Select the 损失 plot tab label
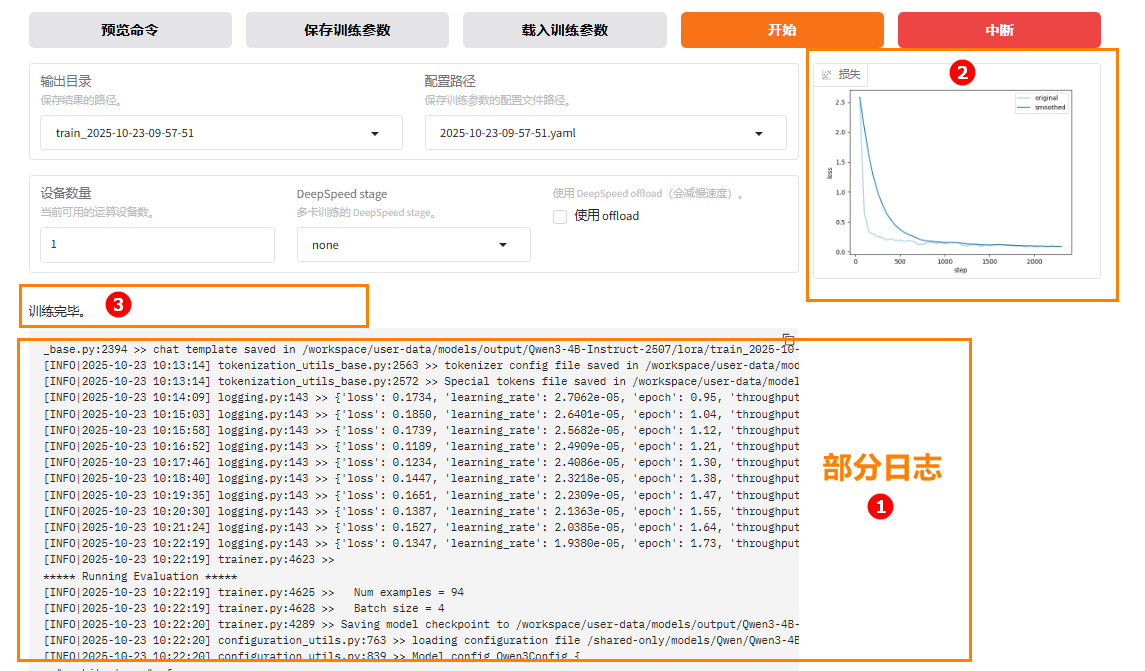The width and height of the screenshot is (1145, 671). click(849, 75)
